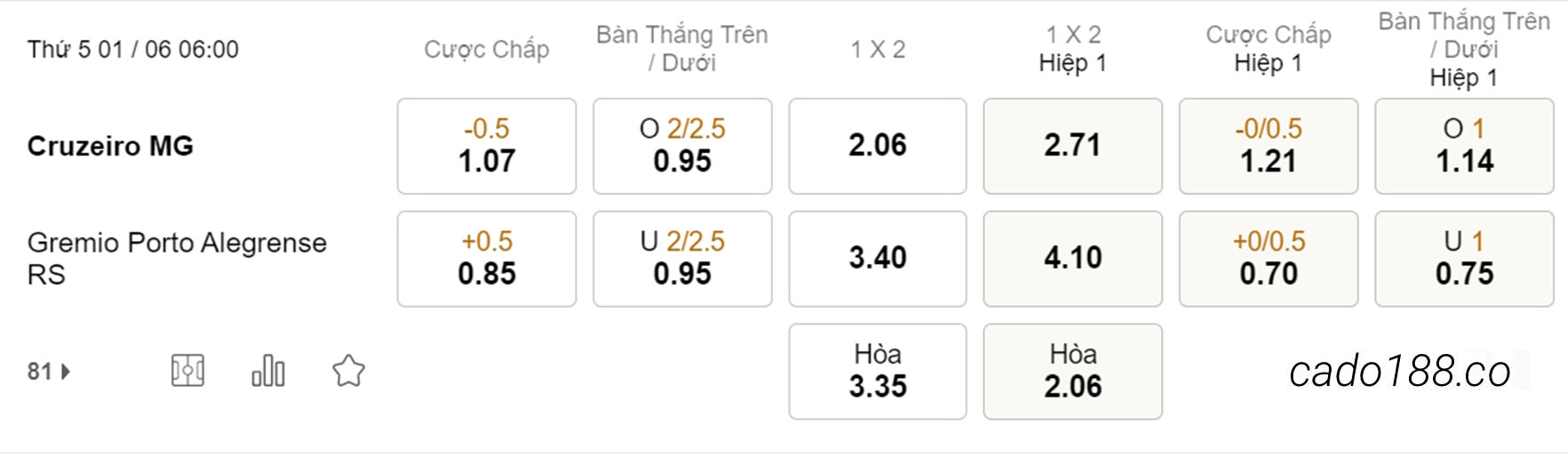Screen dimensions: 1568x458
Task: Pick first-half handicap -0/0.5 at 1.21
Action: coord(1268,146)
